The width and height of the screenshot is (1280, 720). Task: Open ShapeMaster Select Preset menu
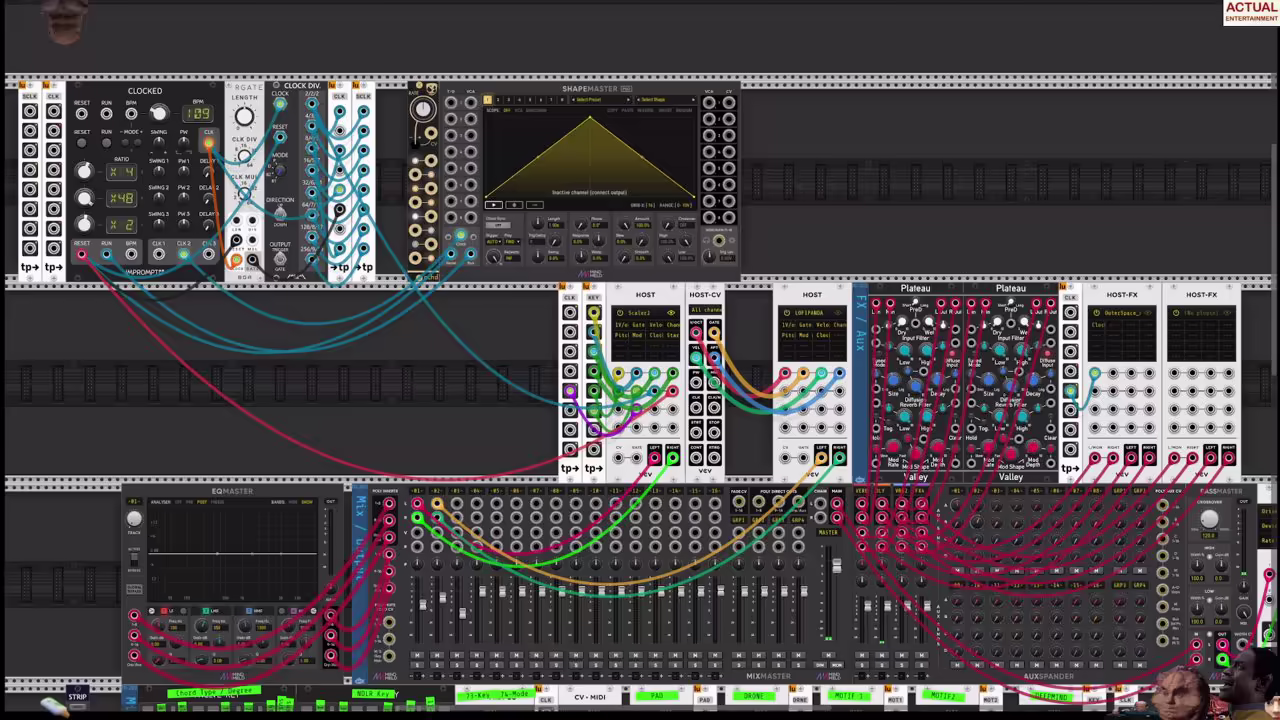coord(600,100)
